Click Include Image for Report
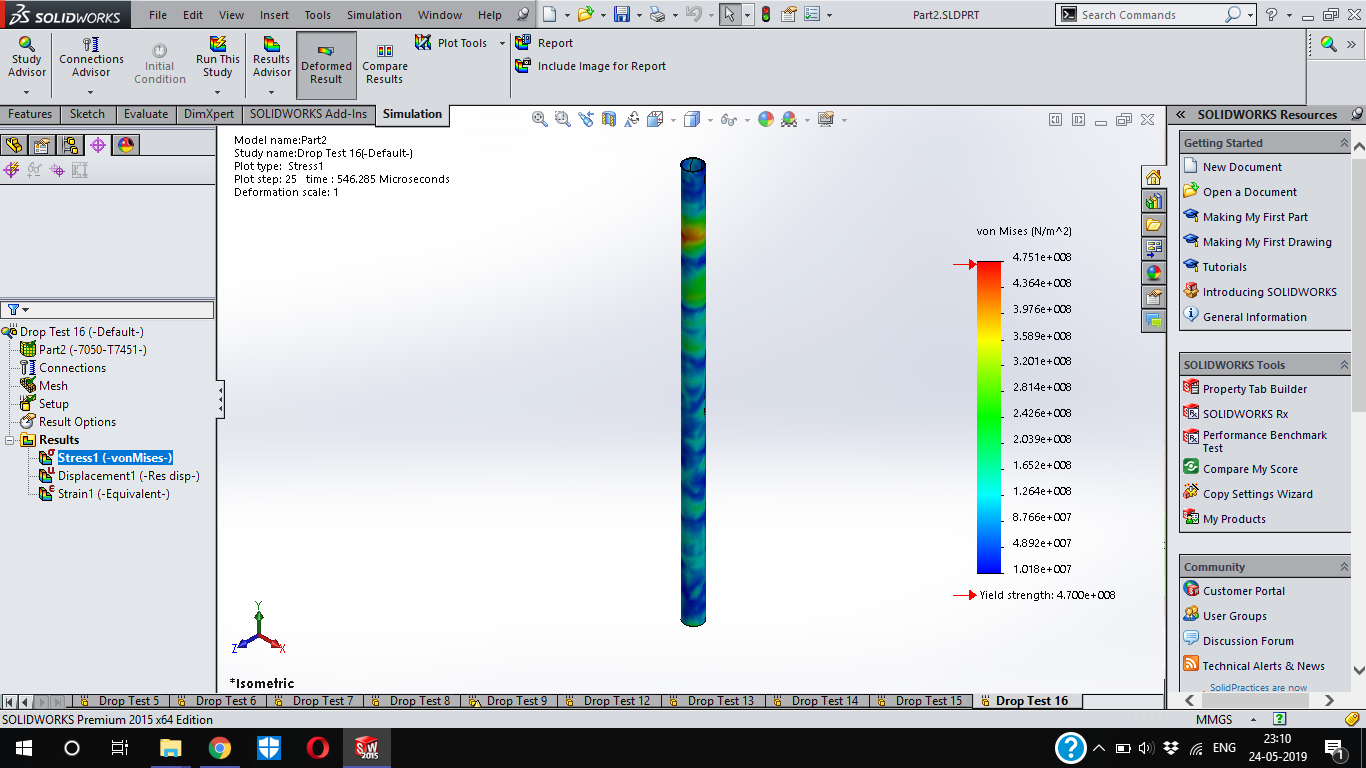Image resolution: width=1366 pixels, height=768 pixels. (x=590, y=66)
